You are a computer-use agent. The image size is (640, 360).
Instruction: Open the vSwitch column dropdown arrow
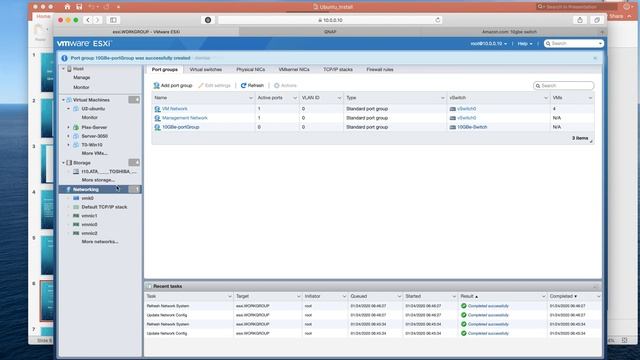click(x=546, y=98)
